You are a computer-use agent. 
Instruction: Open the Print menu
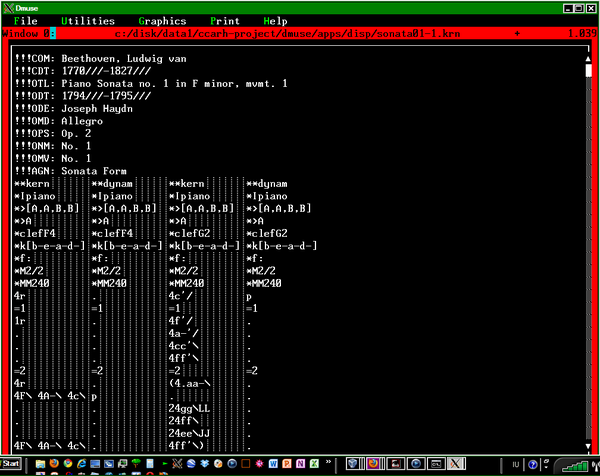[225, 20]
